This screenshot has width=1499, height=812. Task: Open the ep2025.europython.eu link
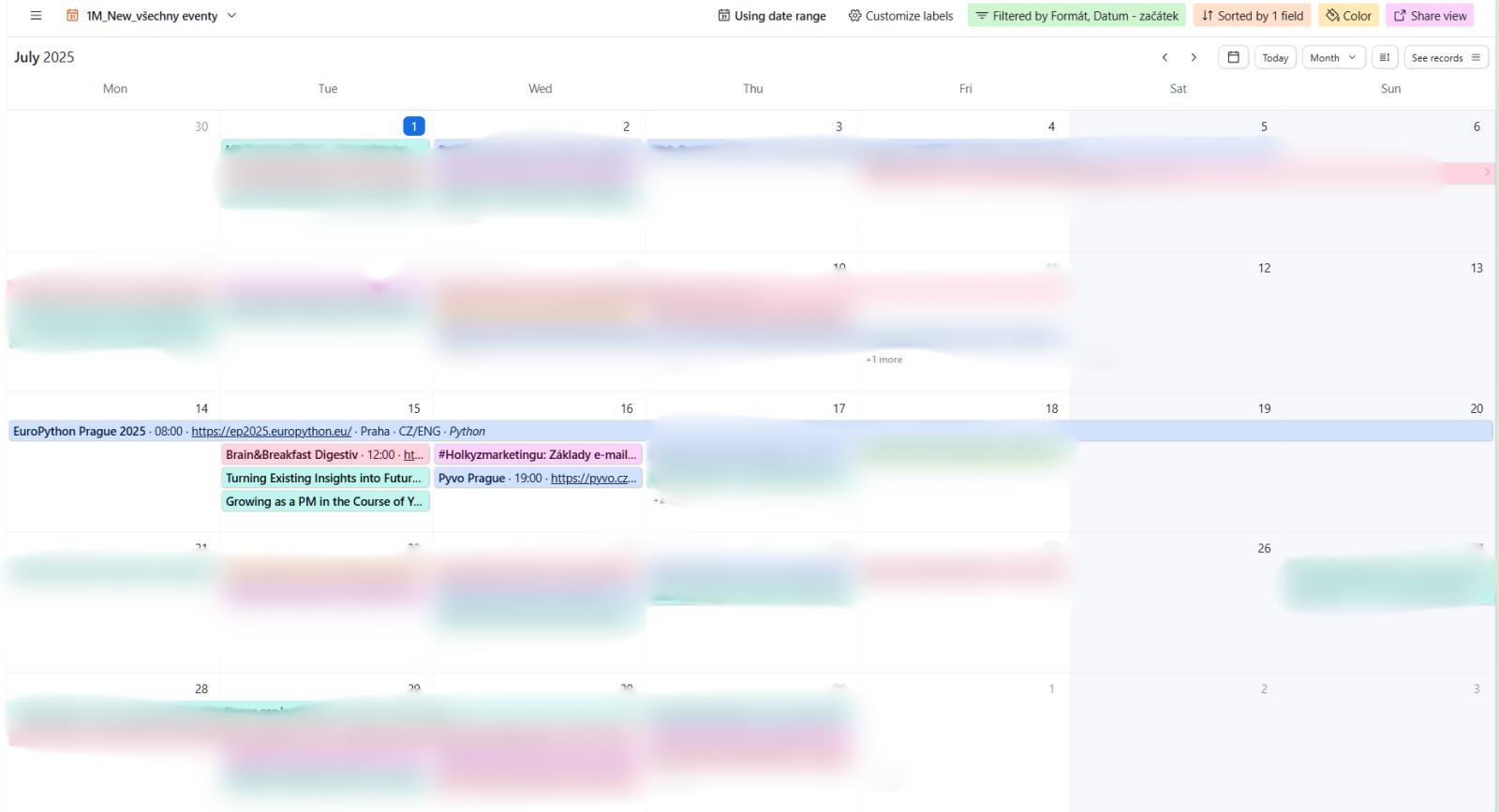pyautogui.click(x=271, y=432)
